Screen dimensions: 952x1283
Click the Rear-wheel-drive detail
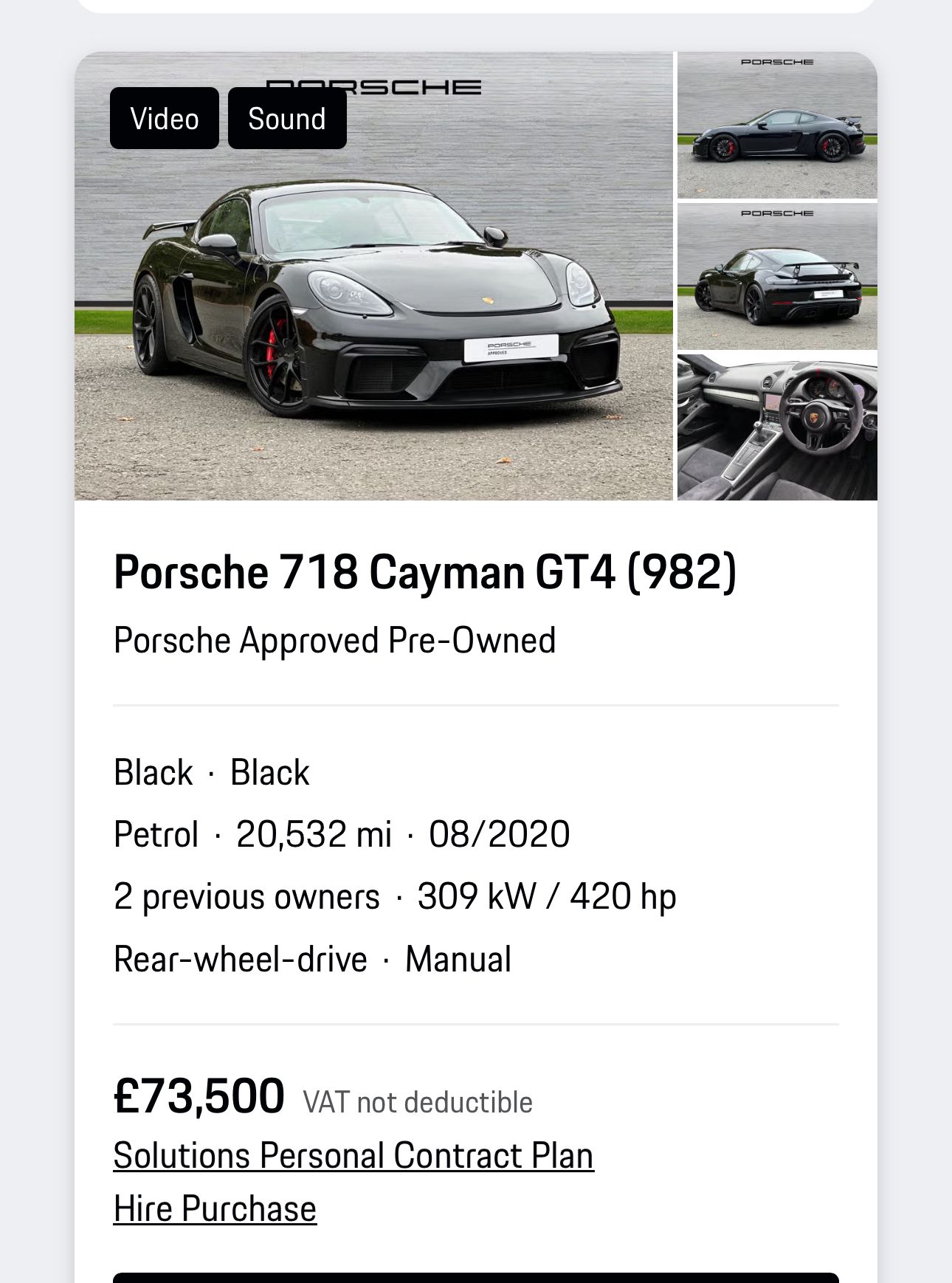click(x=241, y=960)
